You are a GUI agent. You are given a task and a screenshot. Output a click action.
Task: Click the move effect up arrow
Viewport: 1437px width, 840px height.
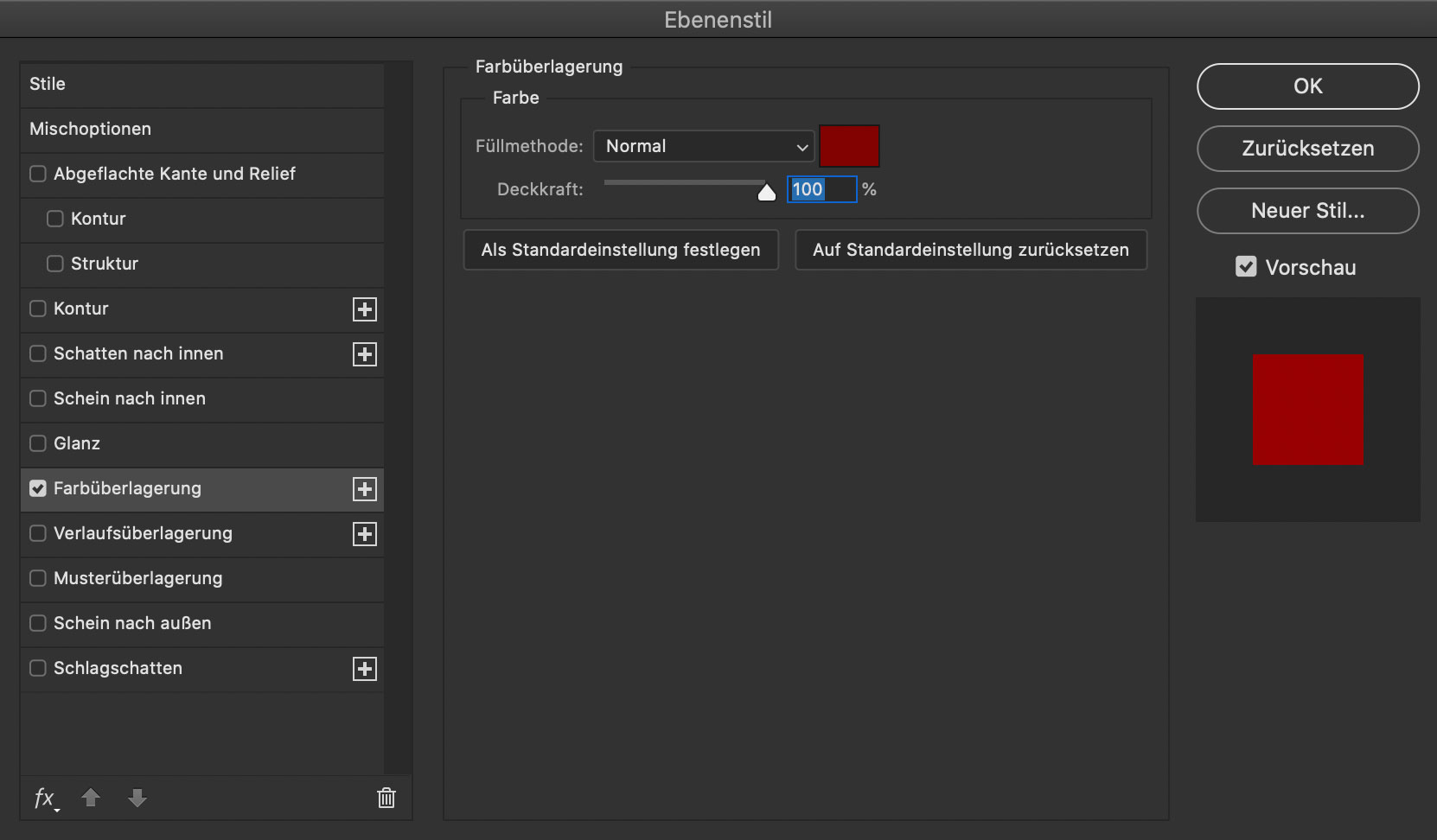point(91,798)
